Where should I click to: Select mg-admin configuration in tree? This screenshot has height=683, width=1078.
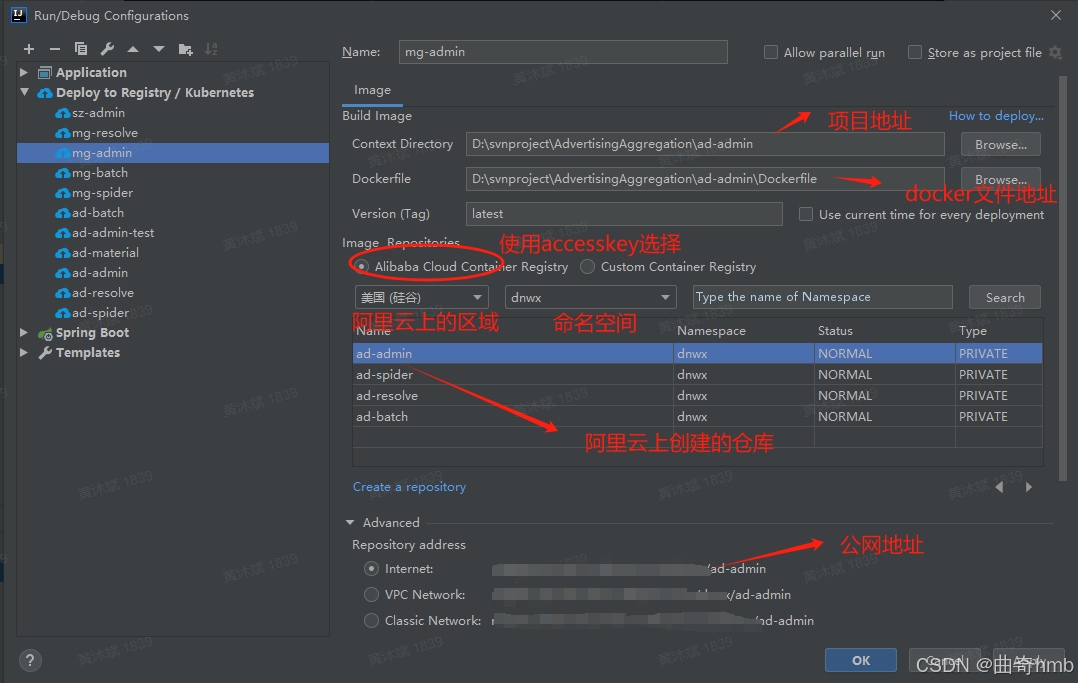coord(173,153)
